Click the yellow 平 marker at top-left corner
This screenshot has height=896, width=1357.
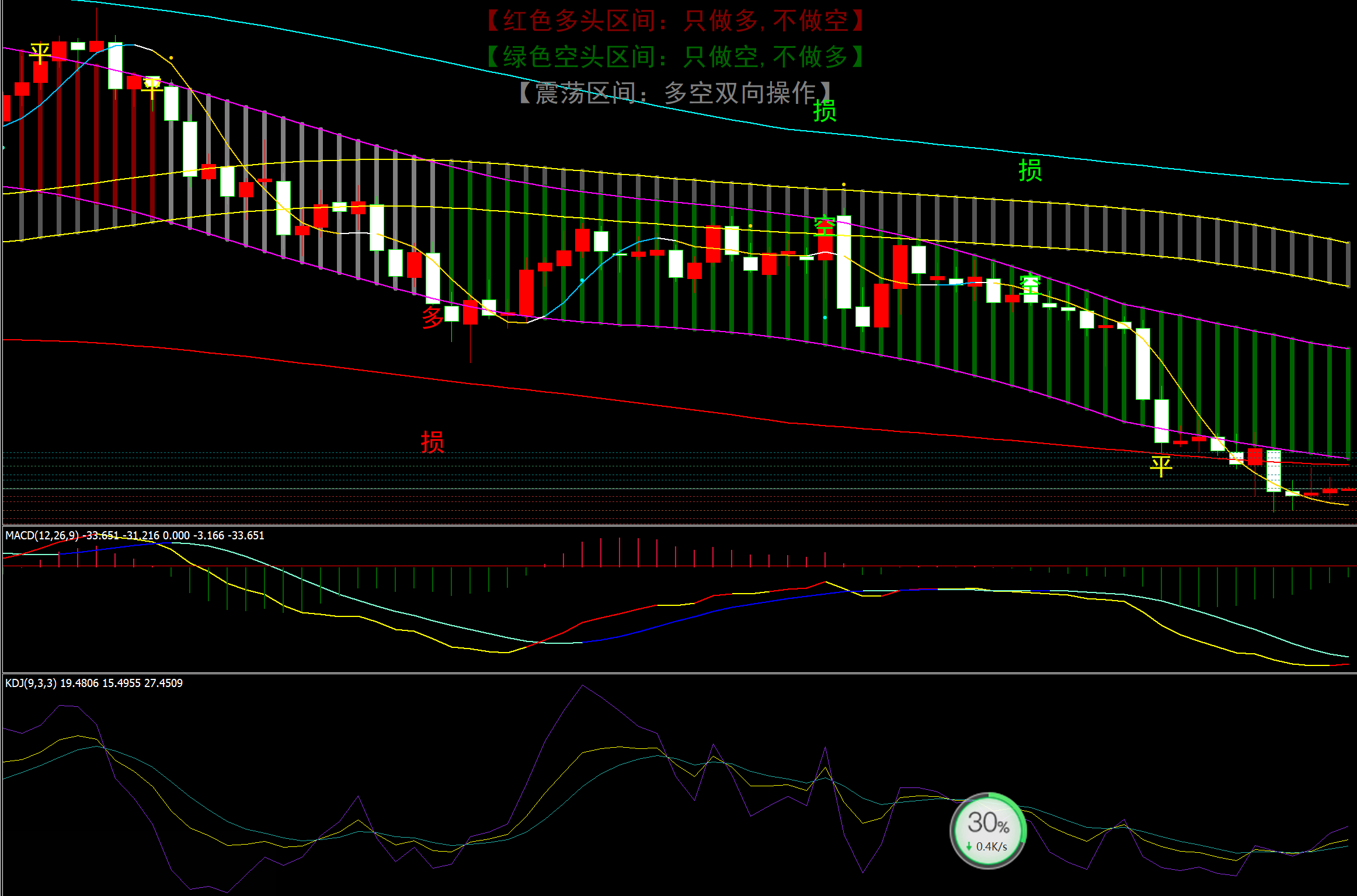click(40, 54)
